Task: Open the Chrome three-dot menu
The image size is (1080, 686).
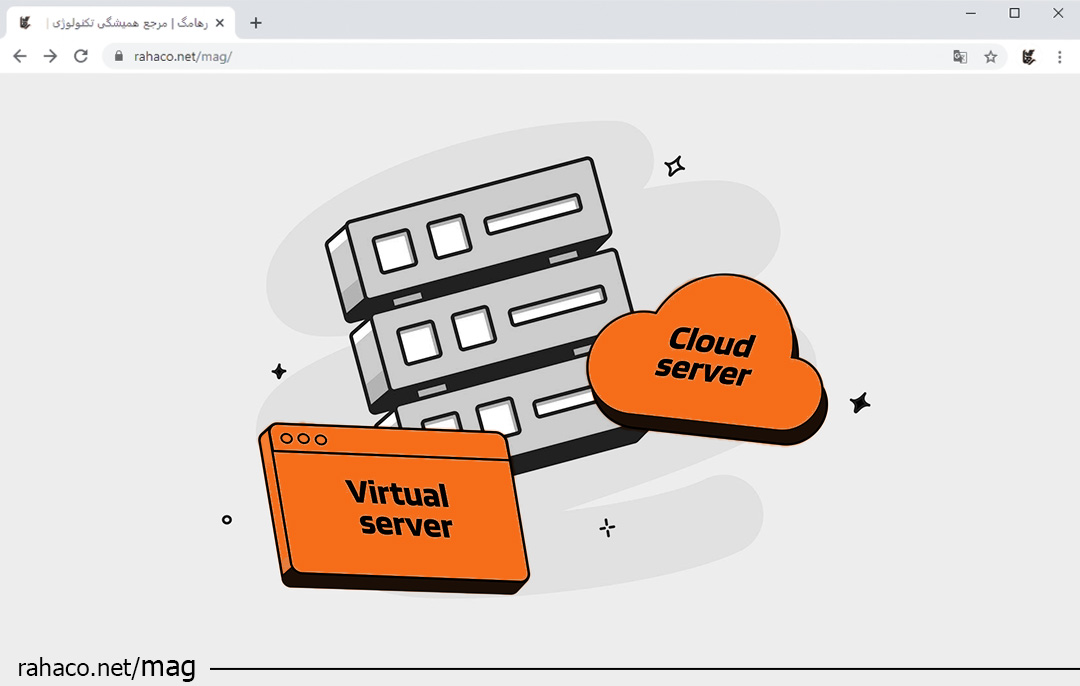Action: click(x=1060, y=57)
